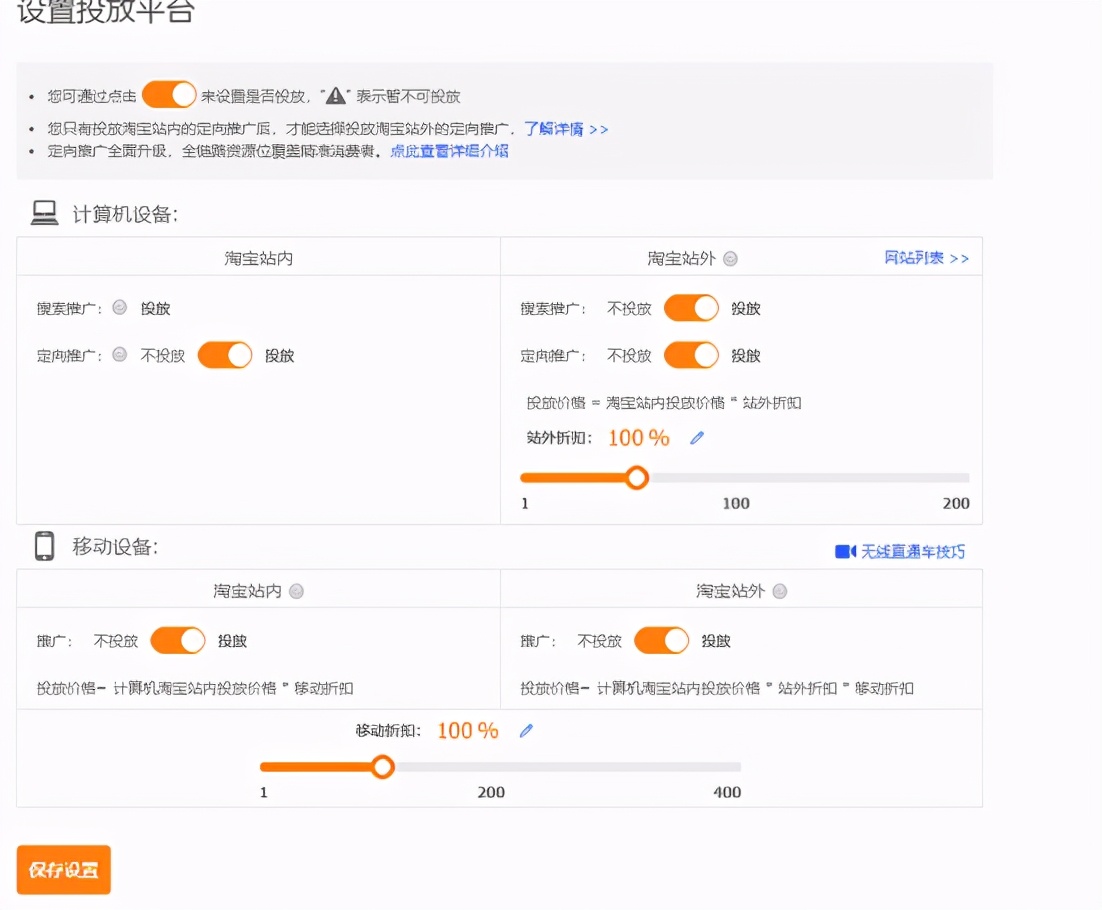
Task: Click the question icon beside 定向推广
Action: (119, 355)
